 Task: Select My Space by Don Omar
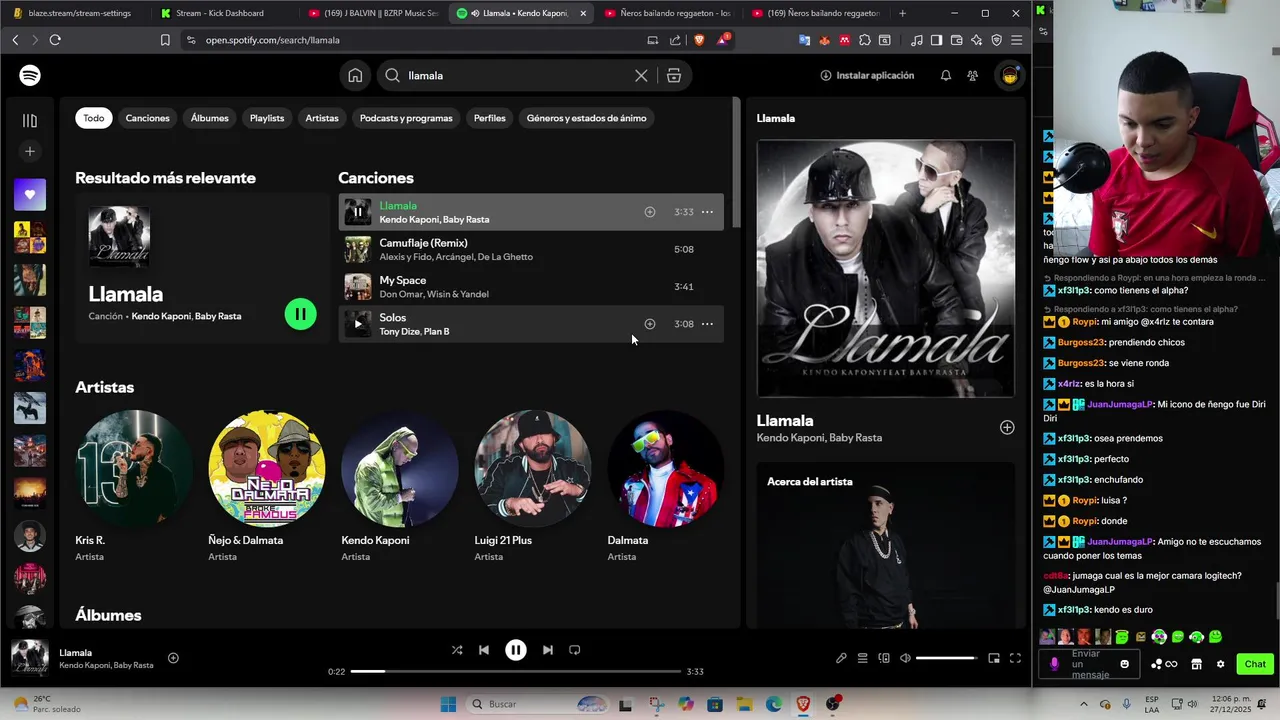pos(531,286)
